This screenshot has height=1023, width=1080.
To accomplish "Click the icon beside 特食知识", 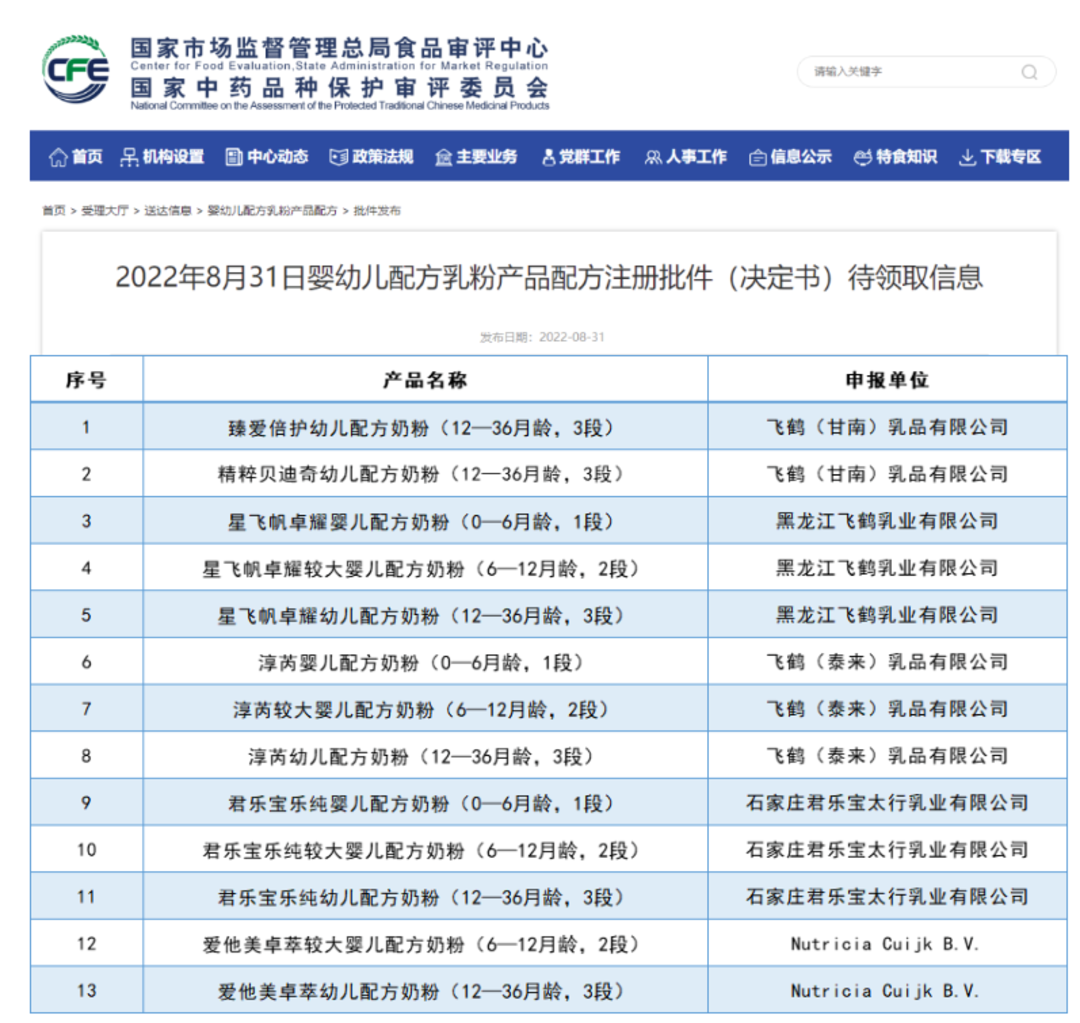I will pyautogui.click(x=862, y=158).
